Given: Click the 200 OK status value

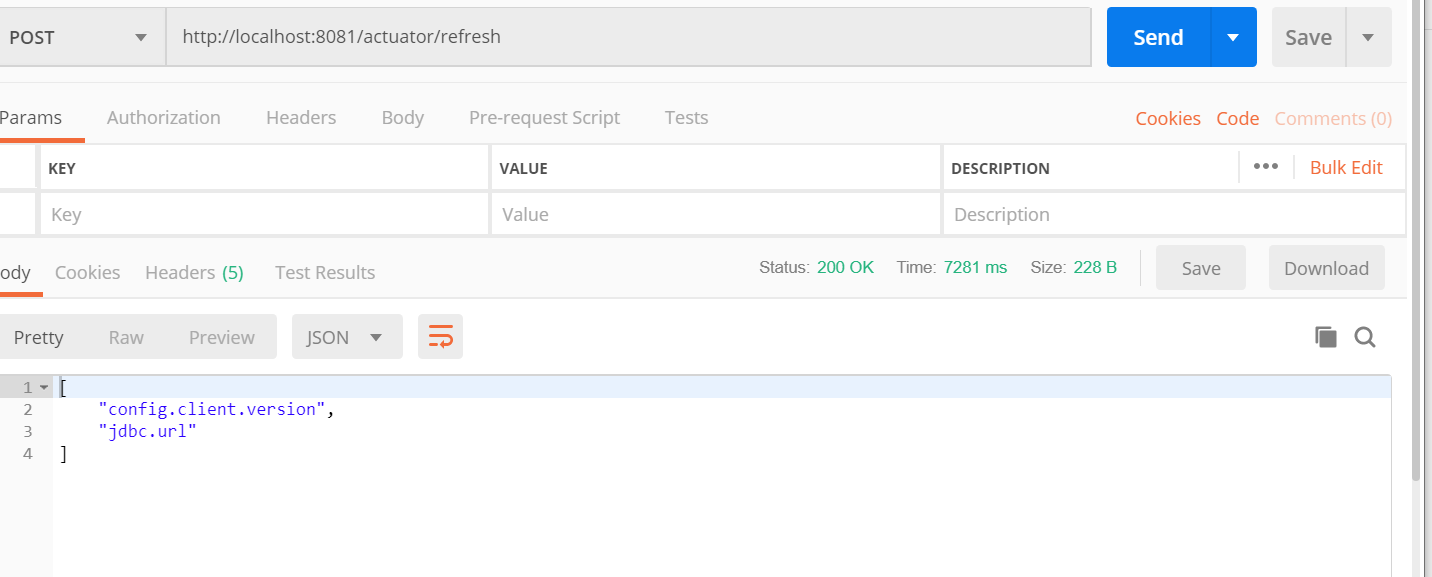Looking at the screenshot, I should pyautogui.click(x=845, y=267).
